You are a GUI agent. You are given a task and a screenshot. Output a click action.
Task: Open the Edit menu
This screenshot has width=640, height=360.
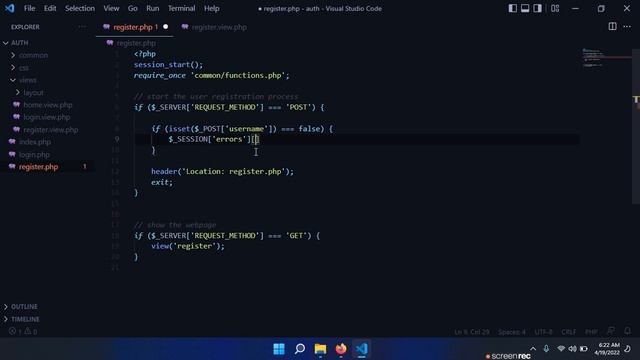50,8
